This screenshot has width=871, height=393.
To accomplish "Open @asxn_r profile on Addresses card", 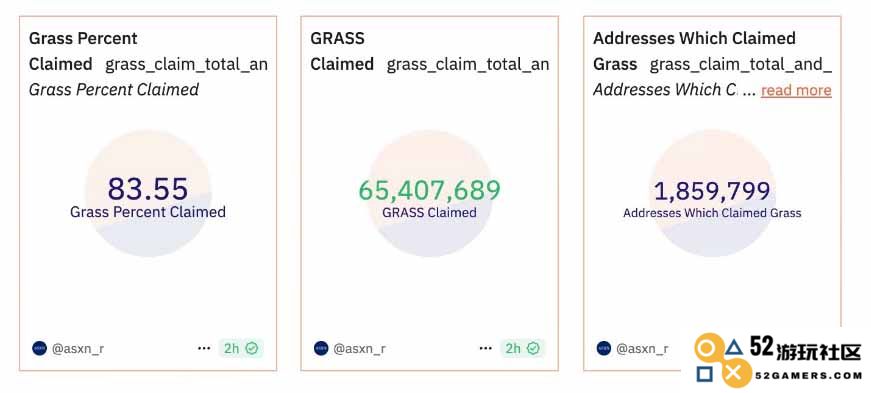I will tap(642, 349).
